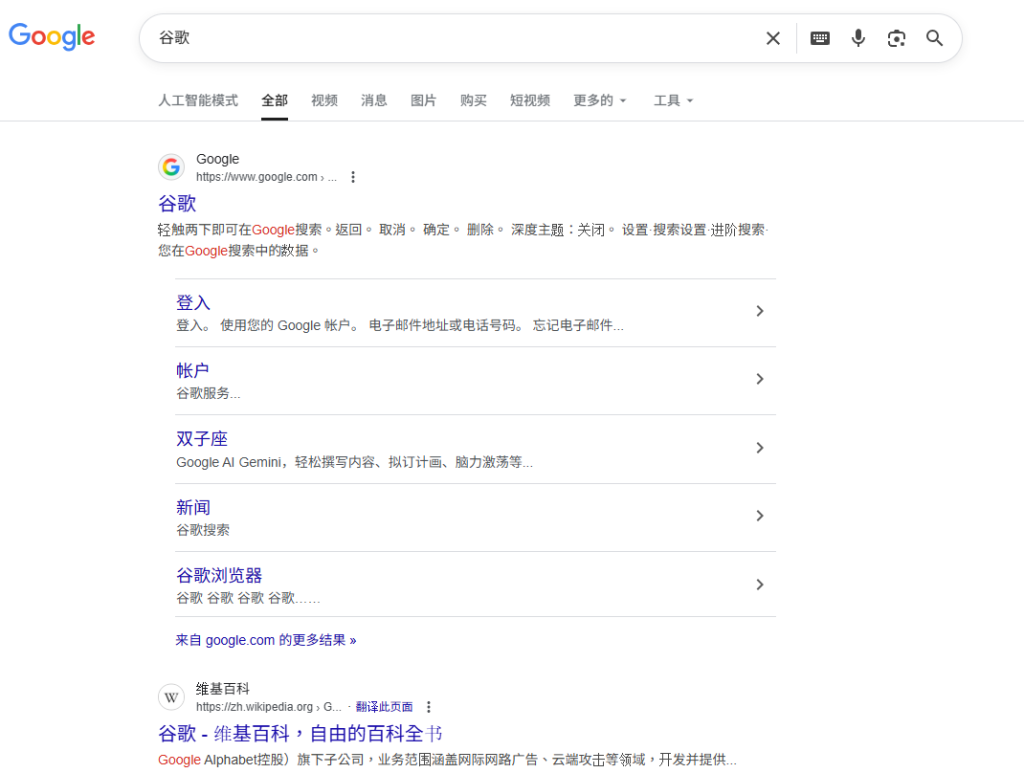1024x773 pixels.
Task: Open 来自 google.com 的更多结果 link
Action: click(265, 639)
